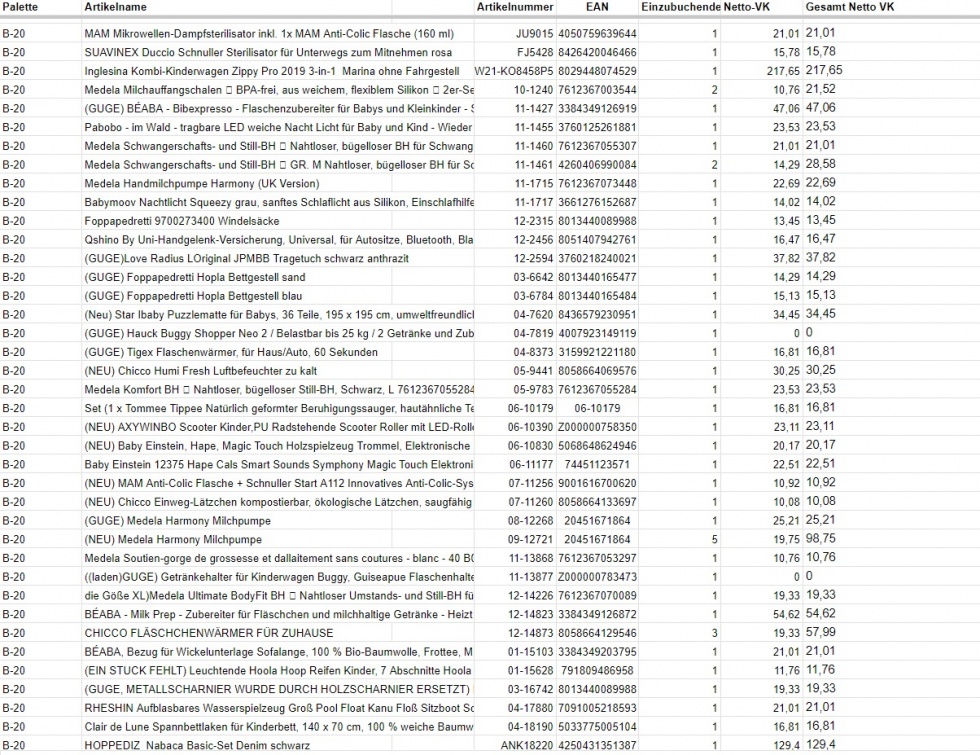Click the SUAVINEX Duccio Schnuller Sterilisator cell

tap(268, 52)
